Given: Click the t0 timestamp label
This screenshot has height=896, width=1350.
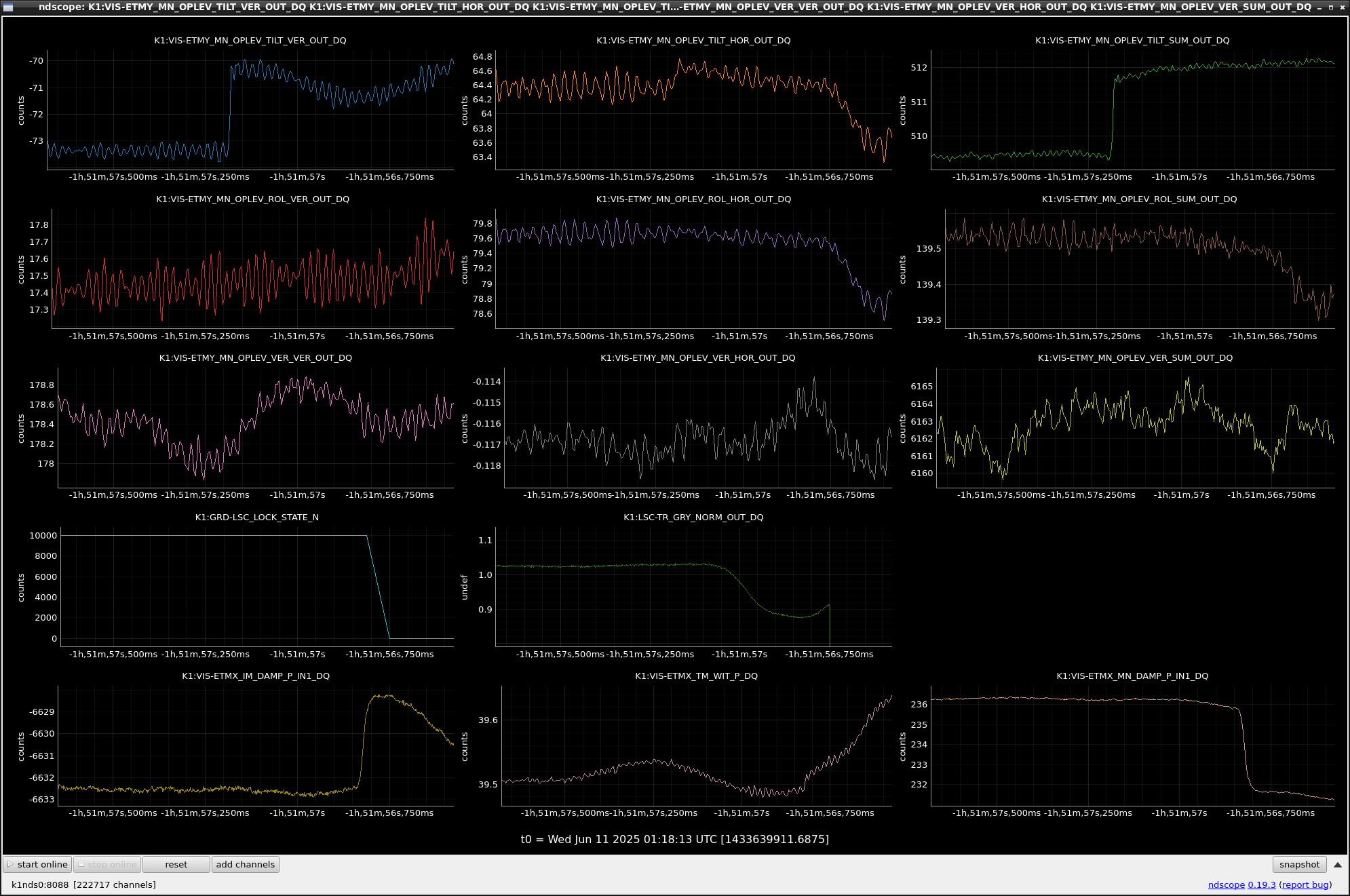Looking at the screenshot, I should [x=675, y=840].
